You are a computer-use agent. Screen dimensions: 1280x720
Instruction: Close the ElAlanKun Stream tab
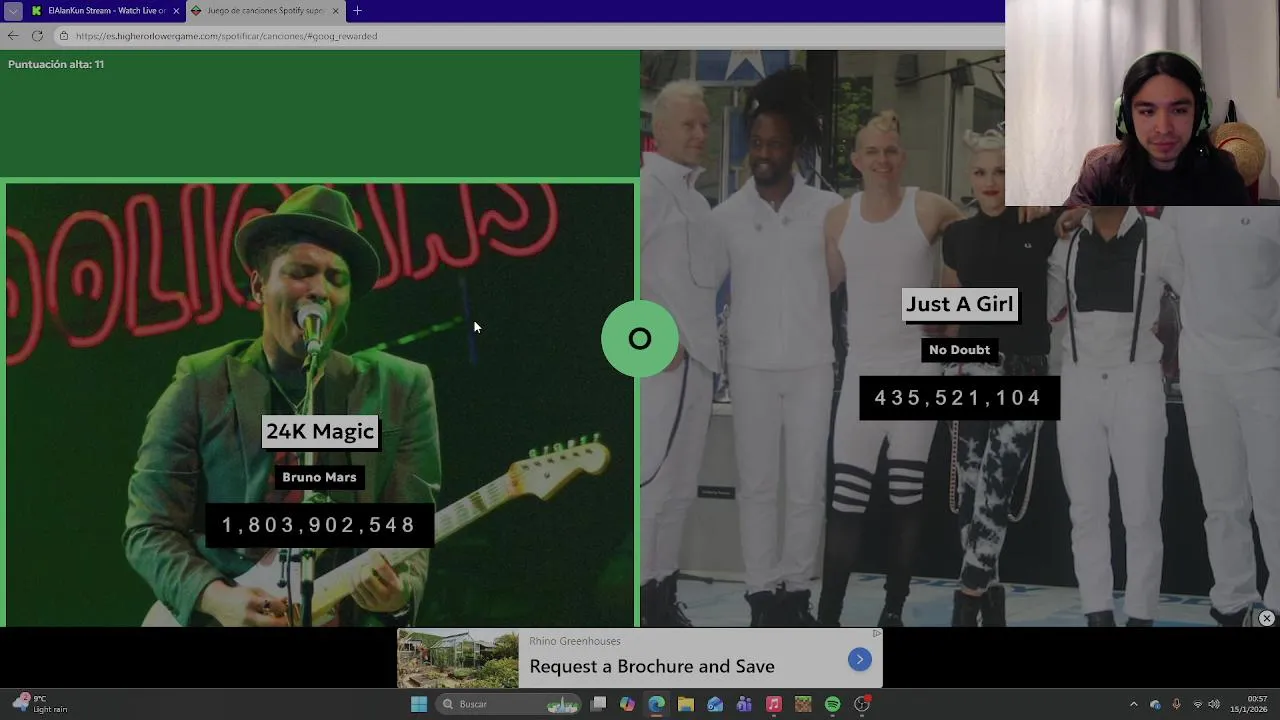[x=176, y=11]
